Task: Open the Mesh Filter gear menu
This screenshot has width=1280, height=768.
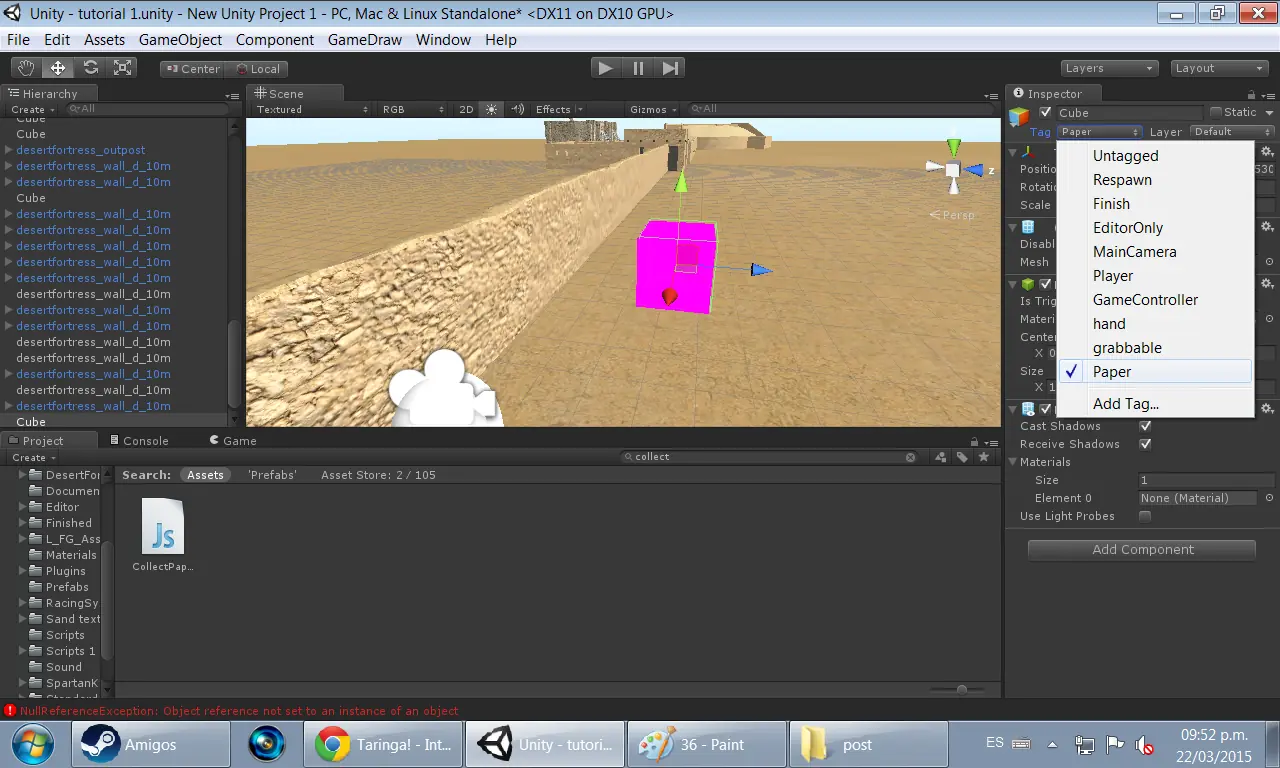Action: pos(1267,228)
